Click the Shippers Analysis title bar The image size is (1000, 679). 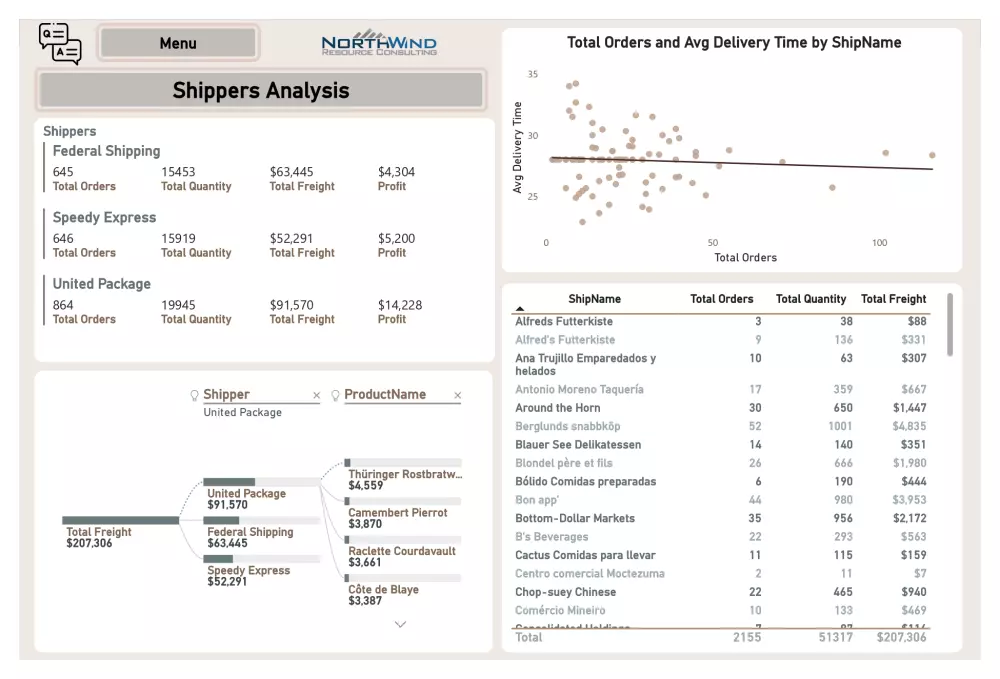[x=262, y=90]
